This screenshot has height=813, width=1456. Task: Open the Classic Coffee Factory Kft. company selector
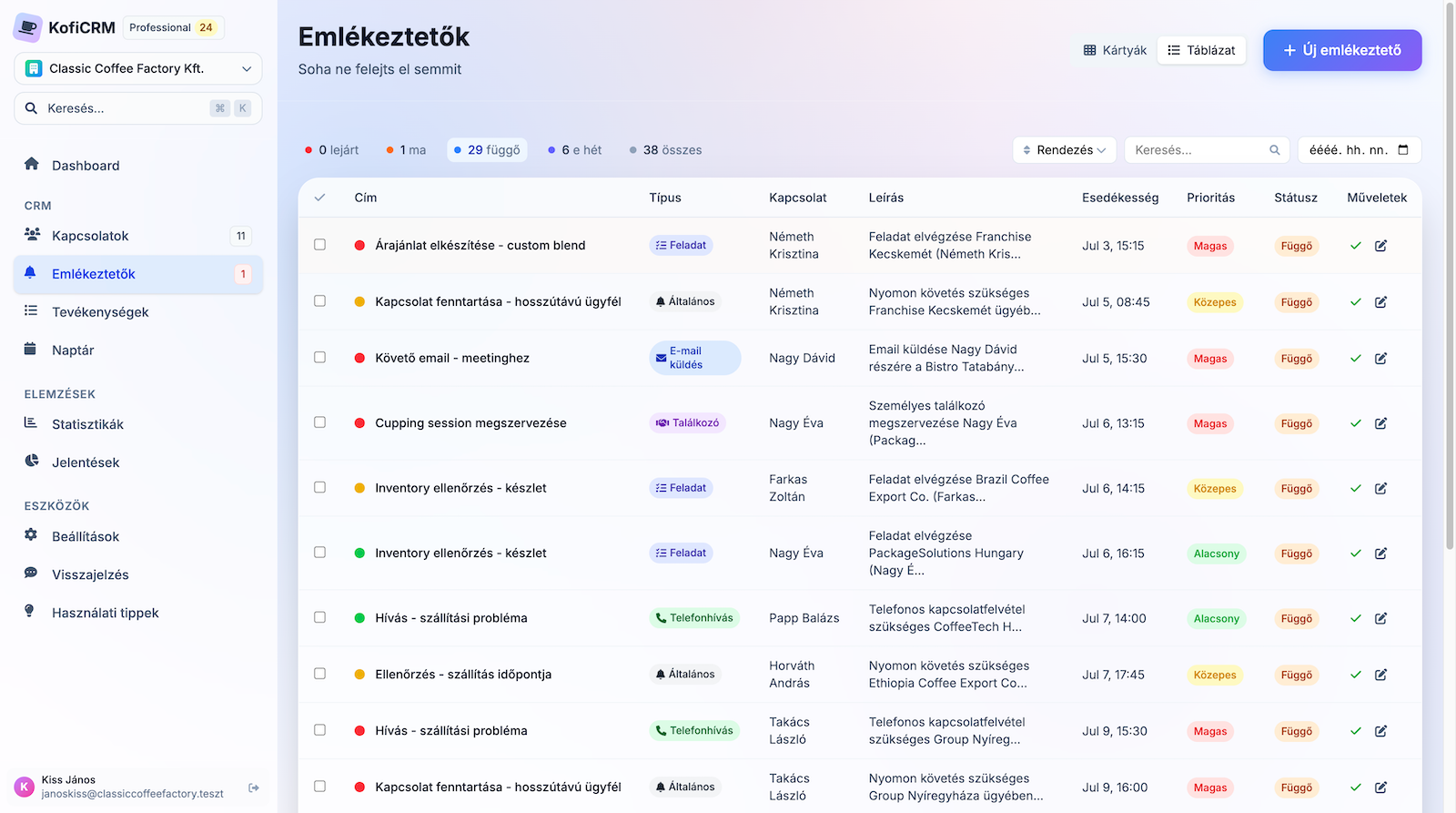pyautogui.click(x=138, y=68)
